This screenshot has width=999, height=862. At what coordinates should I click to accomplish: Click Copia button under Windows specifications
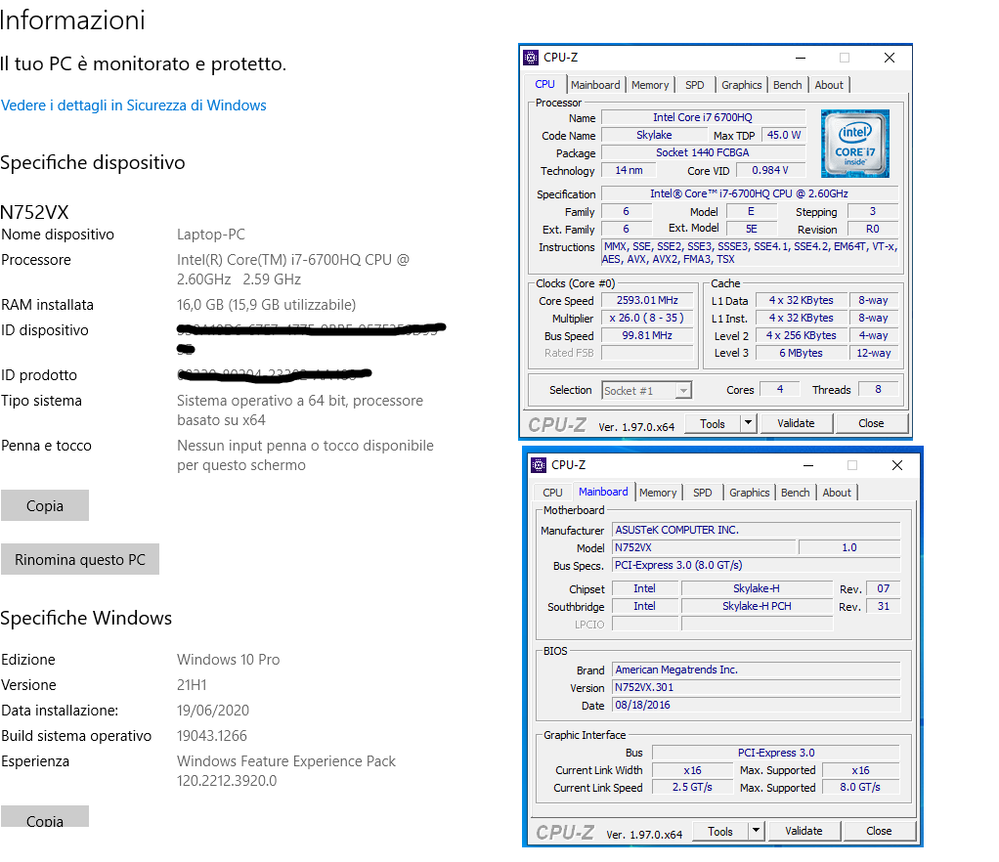(45, 818)
